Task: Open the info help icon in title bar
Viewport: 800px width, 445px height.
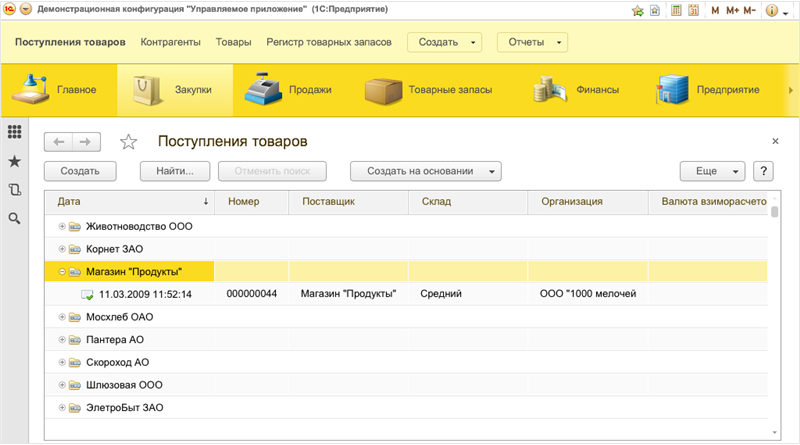Action: [x=772, y=10]
